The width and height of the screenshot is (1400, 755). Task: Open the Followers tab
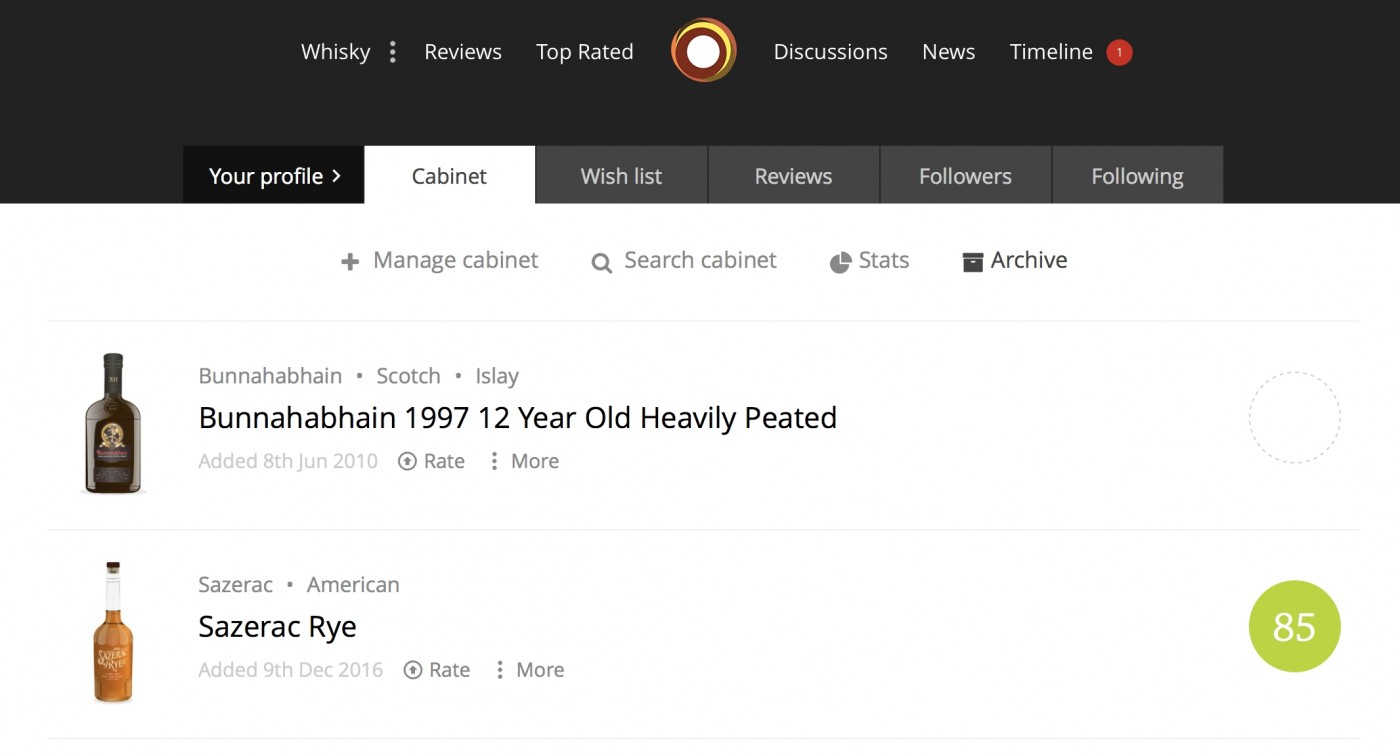click(965, 176)
